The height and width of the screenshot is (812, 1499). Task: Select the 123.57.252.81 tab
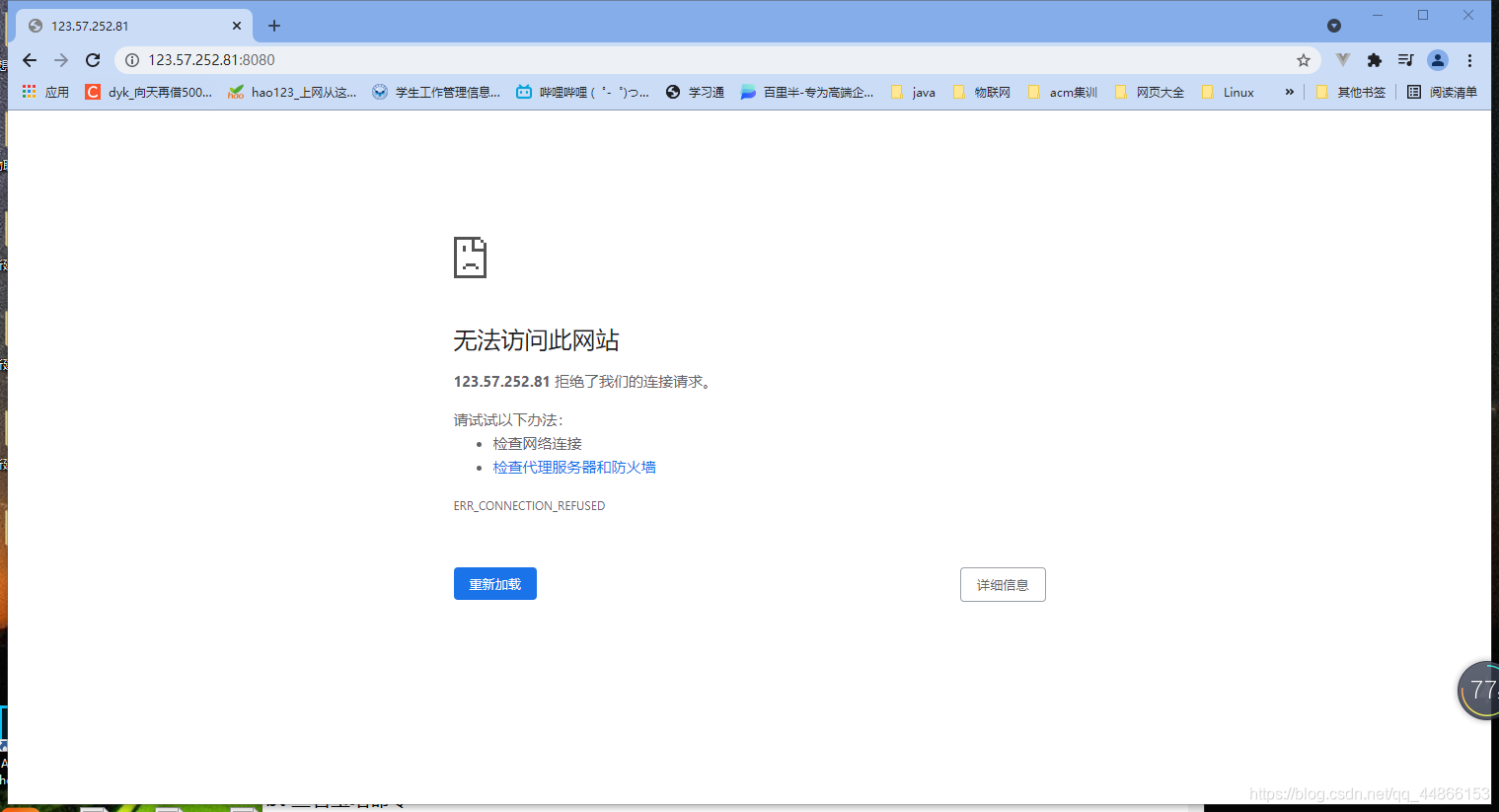(x=134, y=26)
